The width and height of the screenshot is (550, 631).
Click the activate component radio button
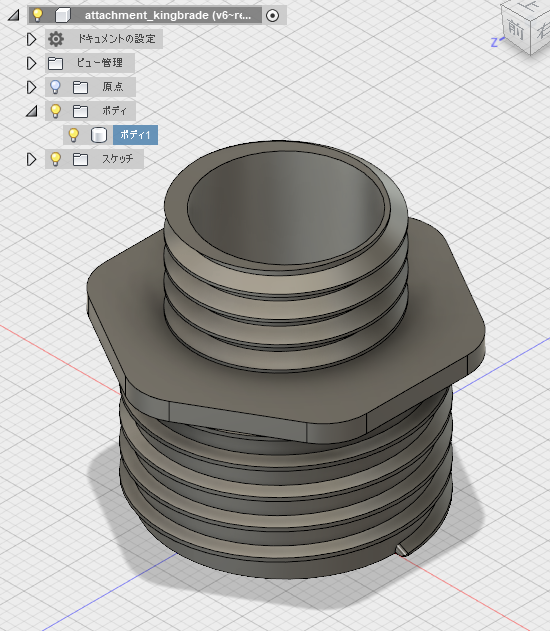pos(272,16)
